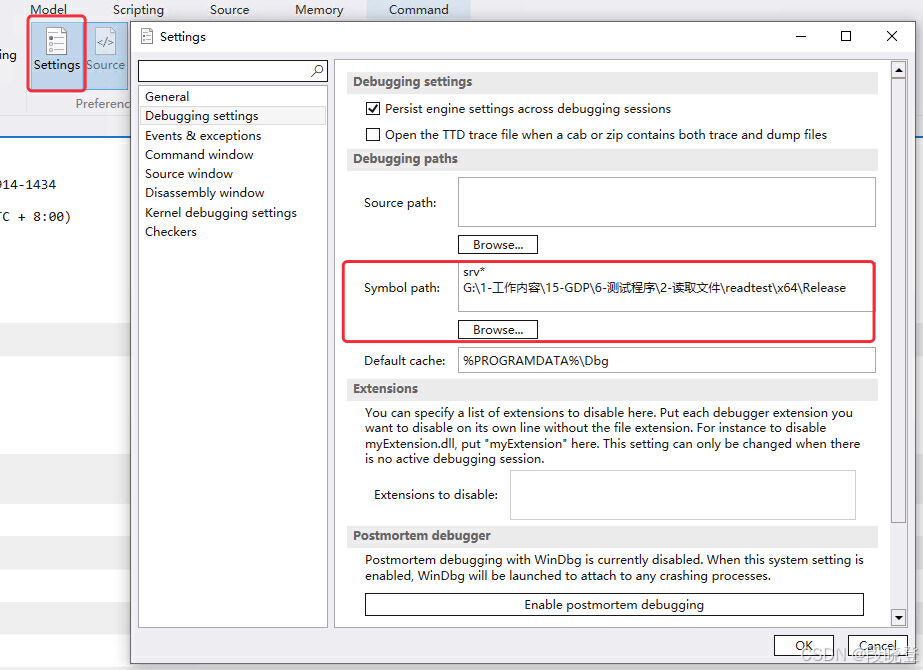This screenshot has width=923, height=670.
Task: Click the Extensions to disable text box
Action: point(682,494)
